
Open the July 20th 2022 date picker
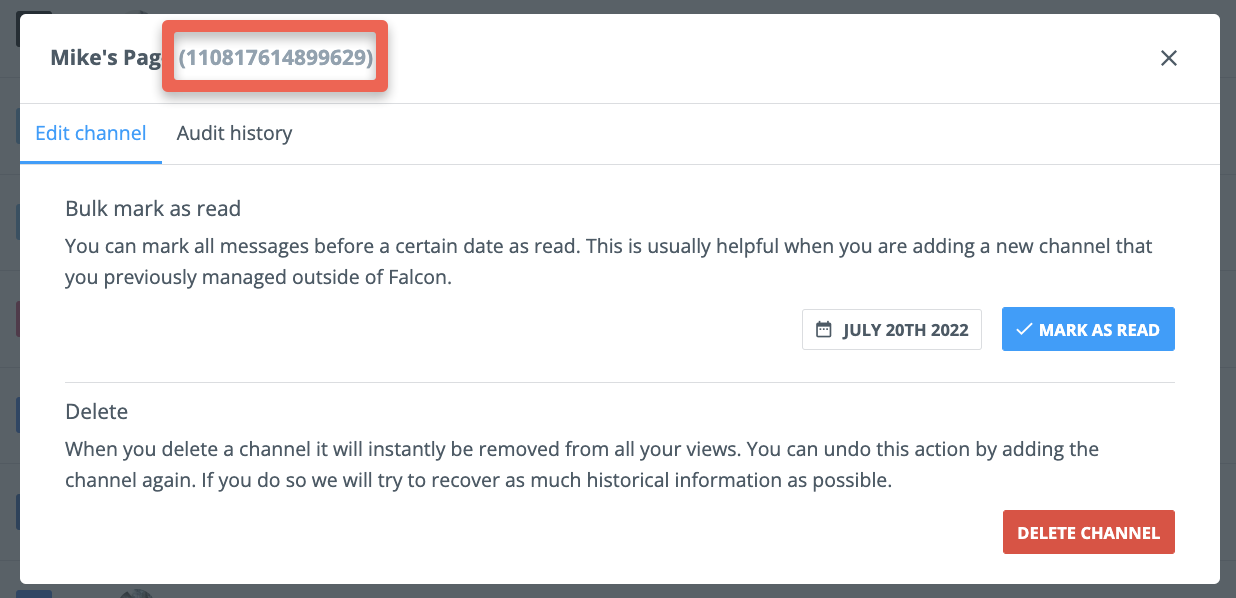point(892,329)
